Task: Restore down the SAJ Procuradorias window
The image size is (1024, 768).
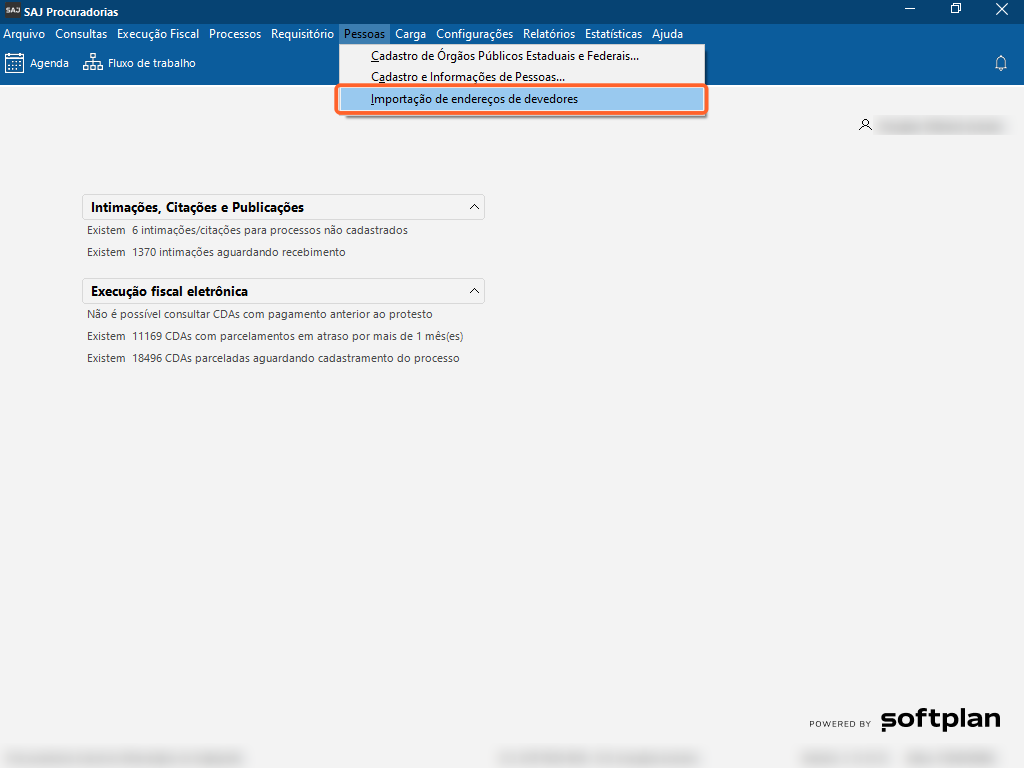Action: (955, 9)
